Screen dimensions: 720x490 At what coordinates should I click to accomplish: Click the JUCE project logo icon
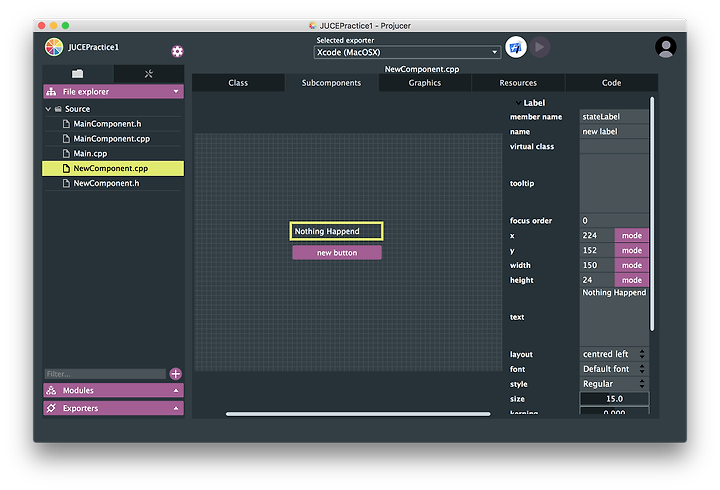point(54,47)
